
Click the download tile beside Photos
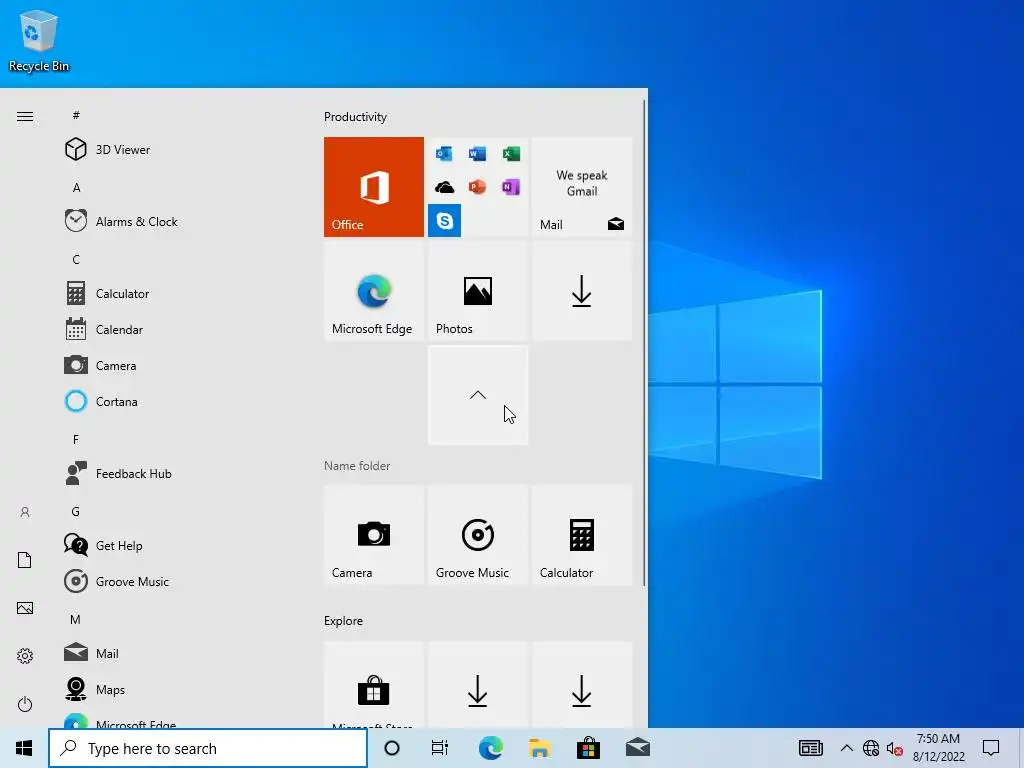pyautogui.click(x=582, y=291)
